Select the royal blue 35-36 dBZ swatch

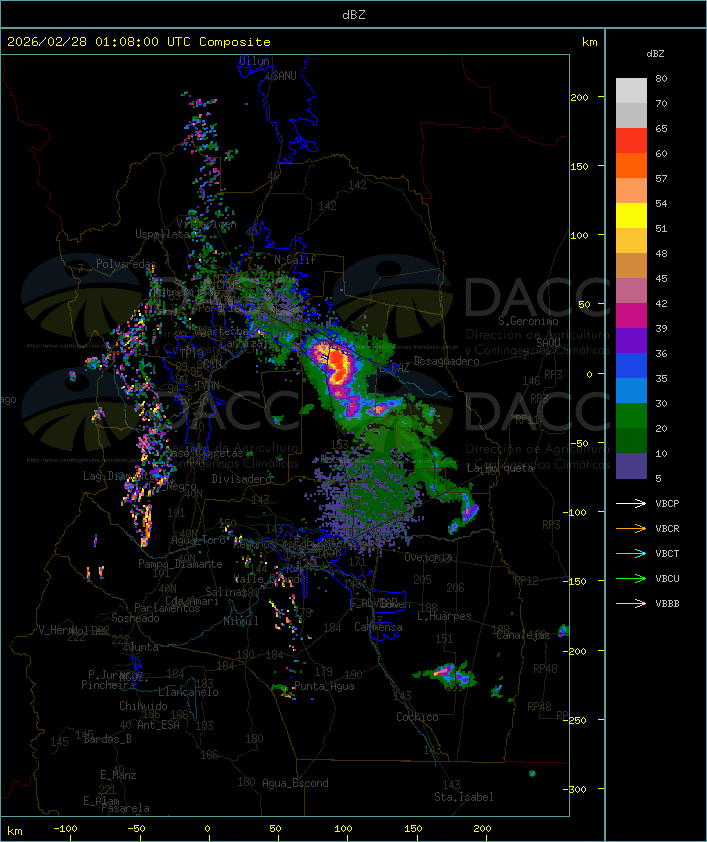pyautogui.click(x=631, y=366)
